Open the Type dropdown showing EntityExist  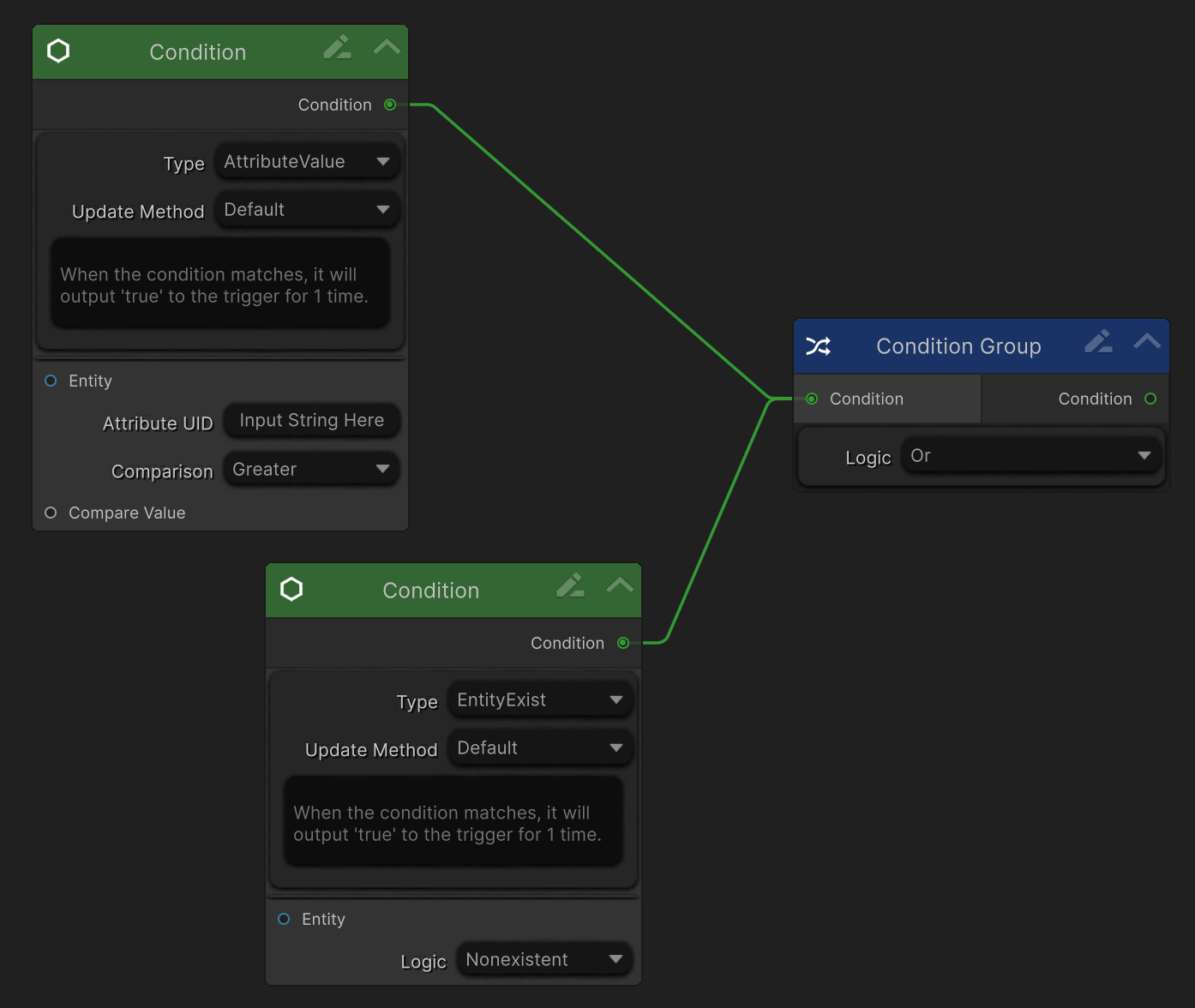pos(539,700)
